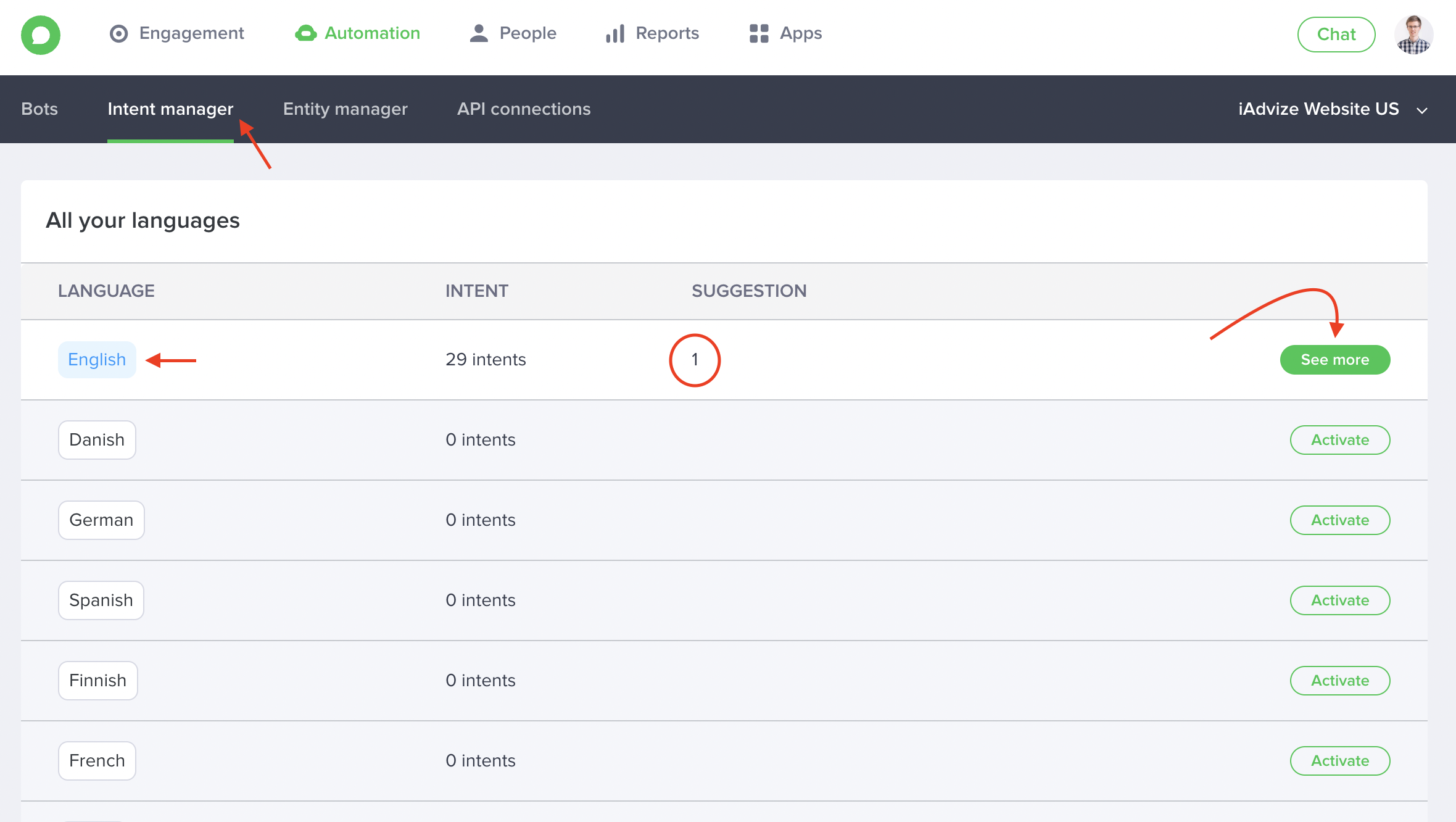Viewport: 1456px width, 822px height.
Task: Click See more for English
Action: point(1335,360)
